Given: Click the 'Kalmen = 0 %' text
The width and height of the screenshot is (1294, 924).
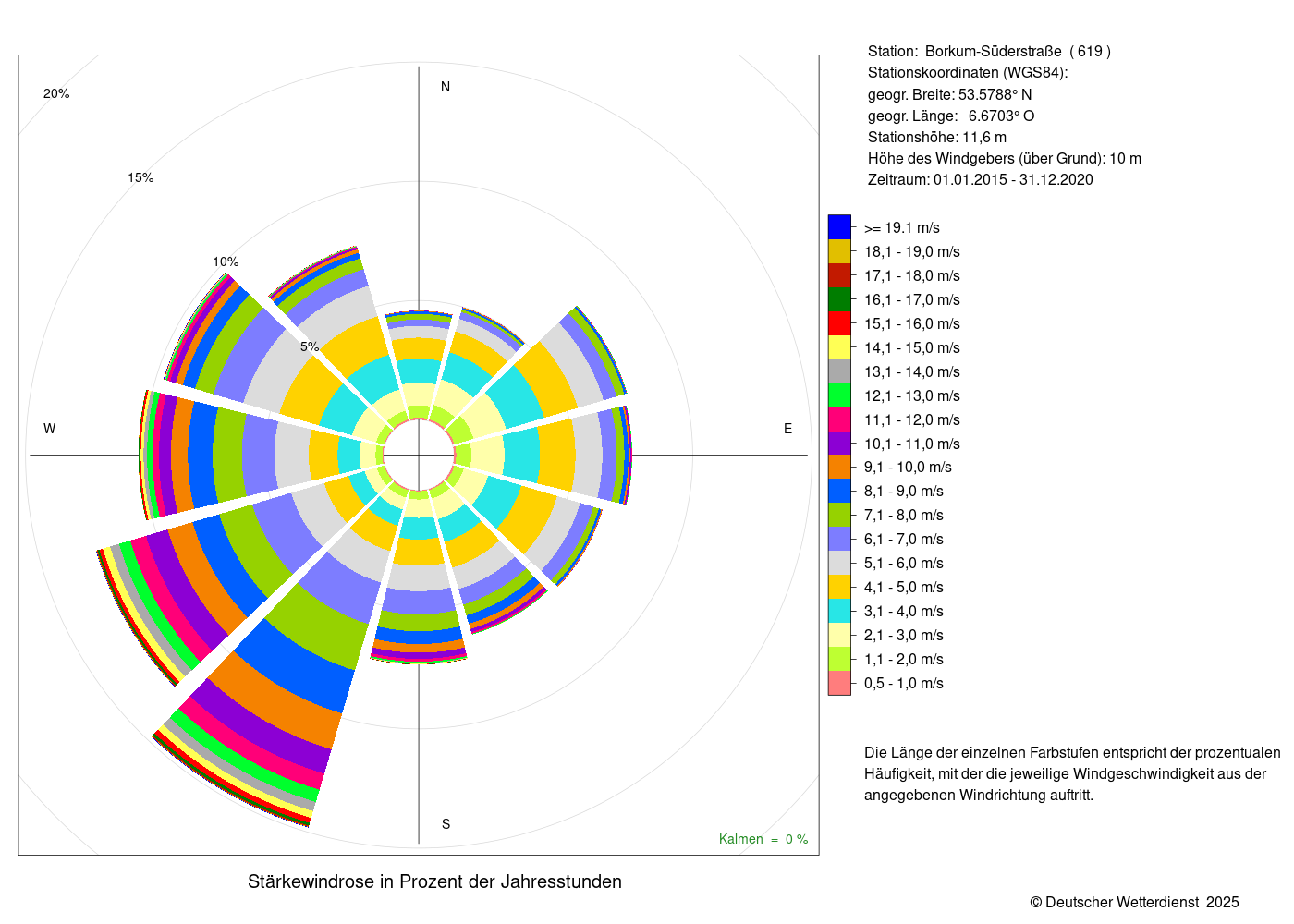Looking at the screenshot, I should coord(763,839).
